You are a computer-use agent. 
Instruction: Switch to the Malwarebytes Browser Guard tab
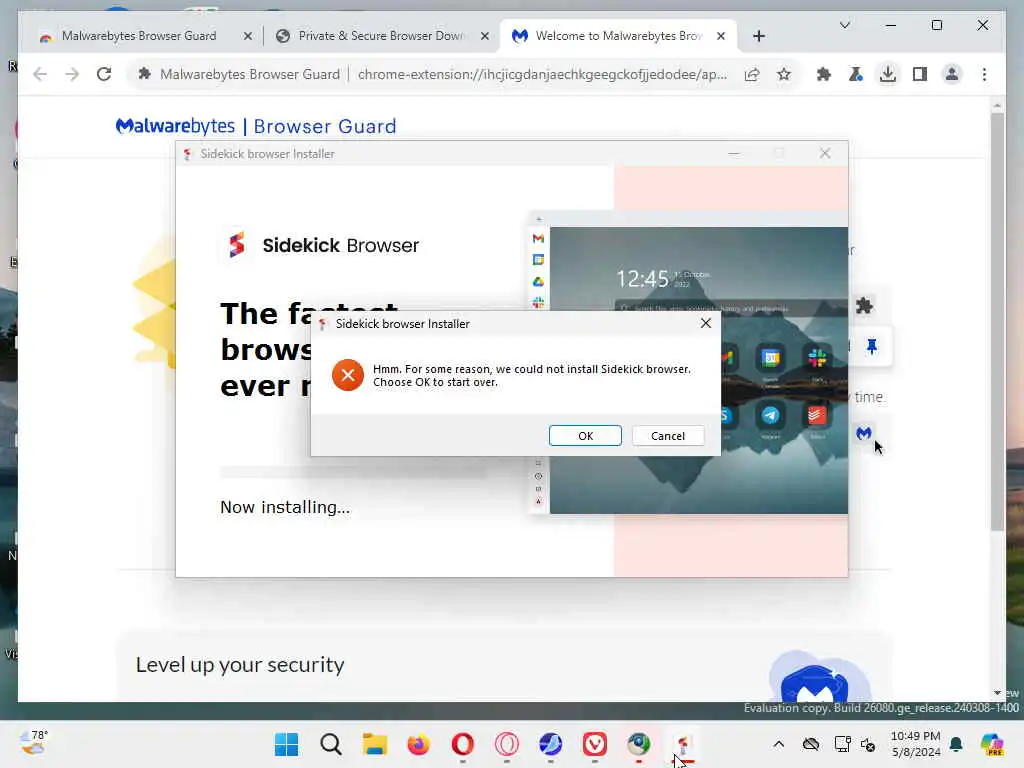coord(139,36)
